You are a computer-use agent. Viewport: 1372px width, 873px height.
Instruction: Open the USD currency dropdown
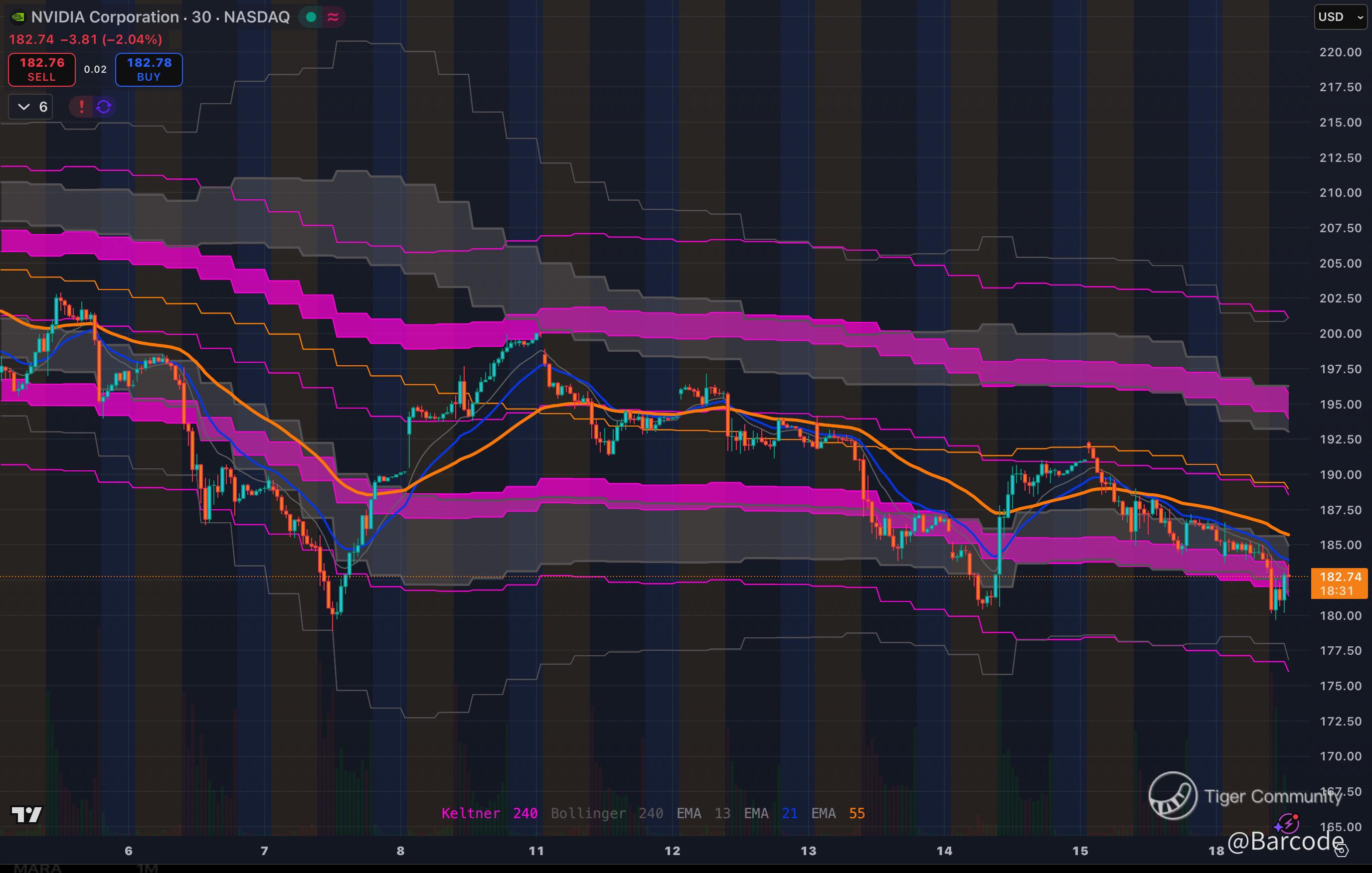[1340, 17]
